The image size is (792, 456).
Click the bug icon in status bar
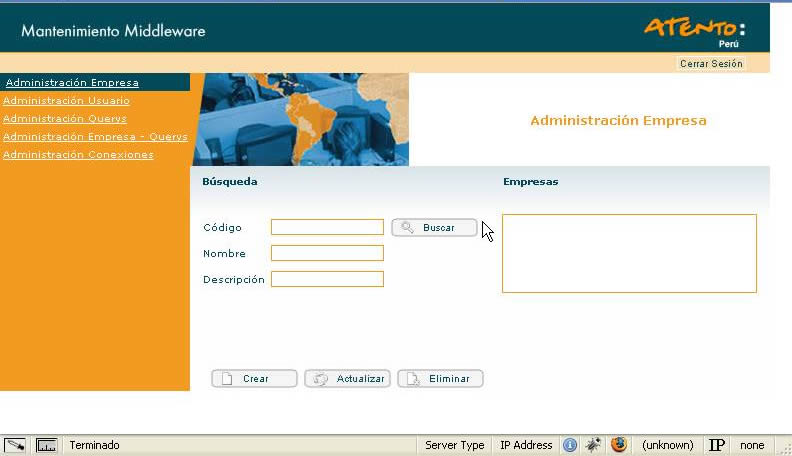[x=594, y=445]
